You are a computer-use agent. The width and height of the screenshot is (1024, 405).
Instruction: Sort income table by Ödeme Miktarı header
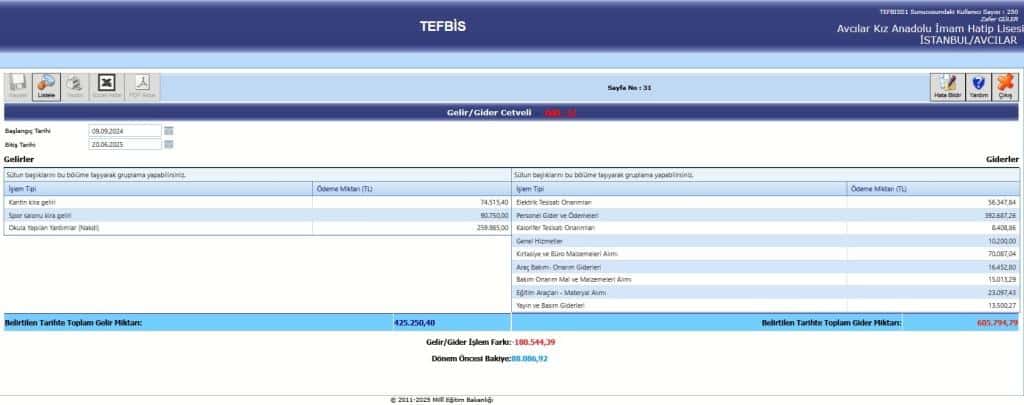tap(412, 188)
